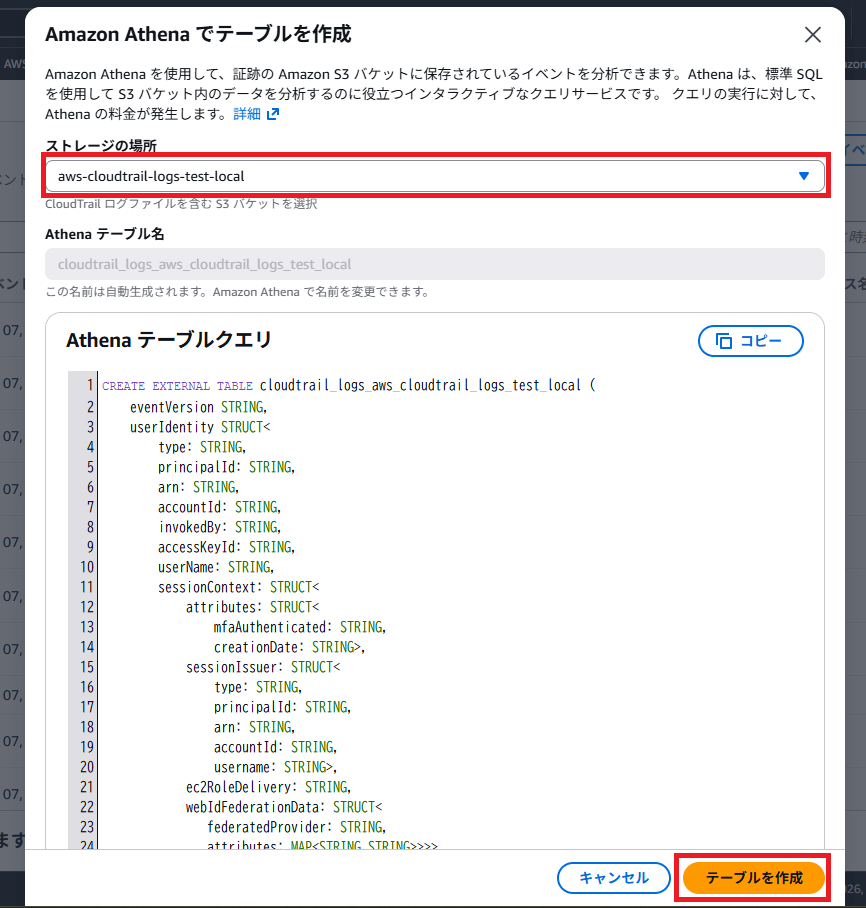Click the blue dropdown arrow for storage location

click(804, 176)
